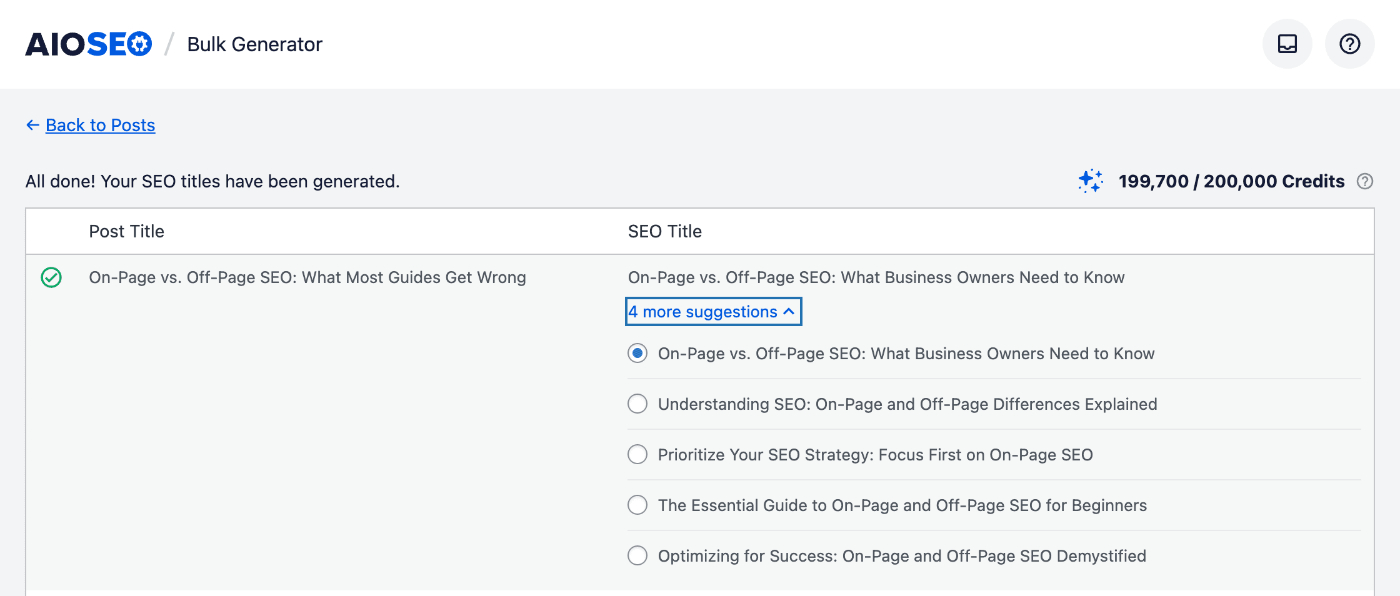
Task: Collapse the 4 more suggestions list
Action: (x=713, y=312)
